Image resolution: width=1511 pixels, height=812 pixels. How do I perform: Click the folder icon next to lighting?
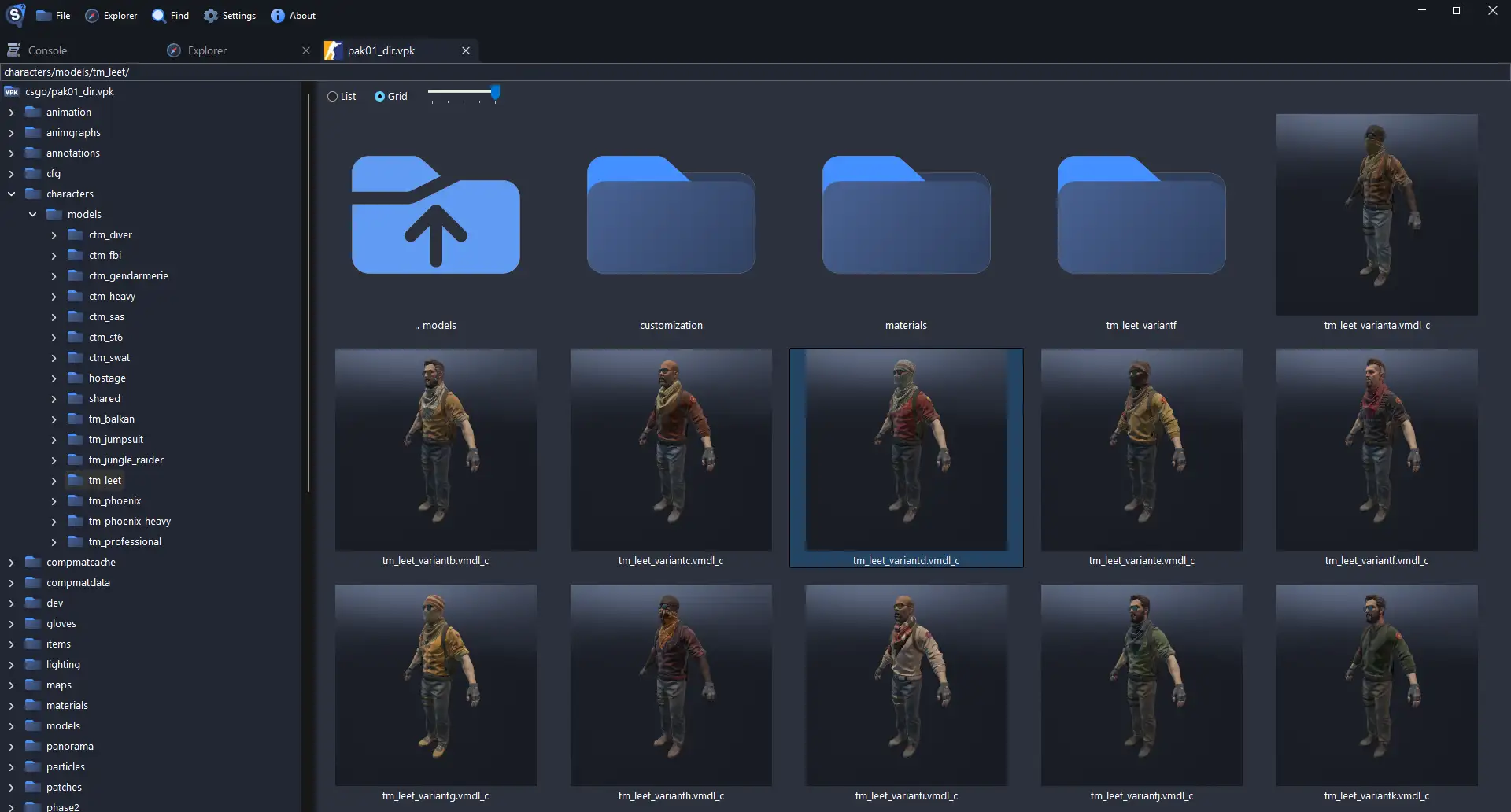[33, 664]
